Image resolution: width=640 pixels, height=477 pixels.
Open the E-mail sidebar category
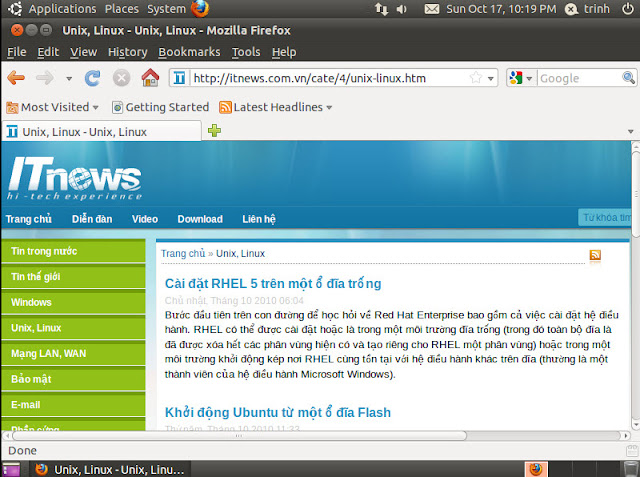[73, 405]
